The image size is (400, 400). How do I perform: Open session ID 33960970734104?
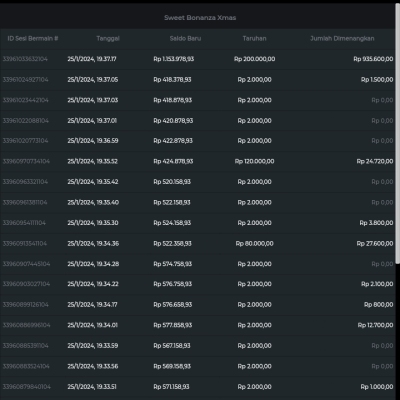26,161
